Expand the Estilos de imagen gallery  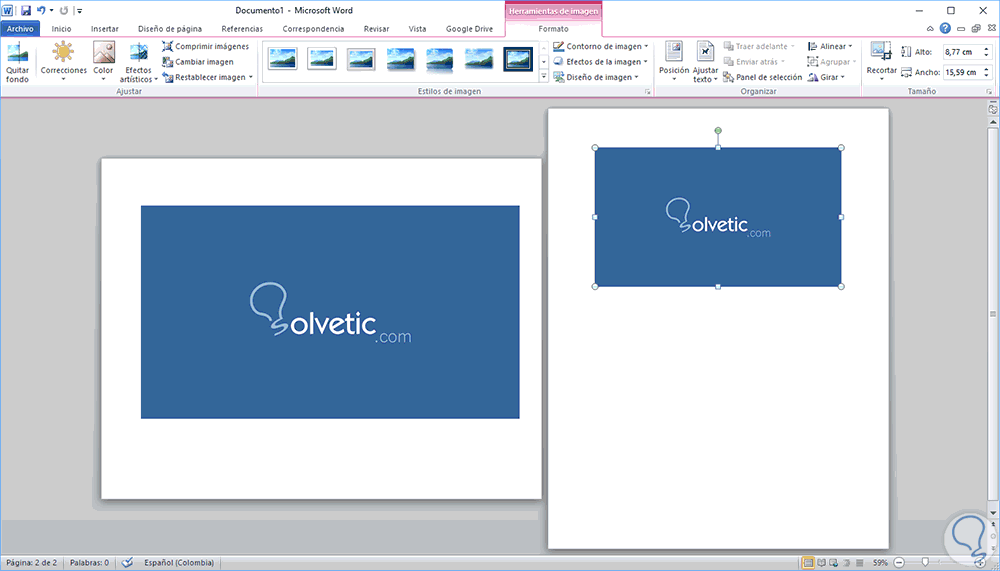544,77
